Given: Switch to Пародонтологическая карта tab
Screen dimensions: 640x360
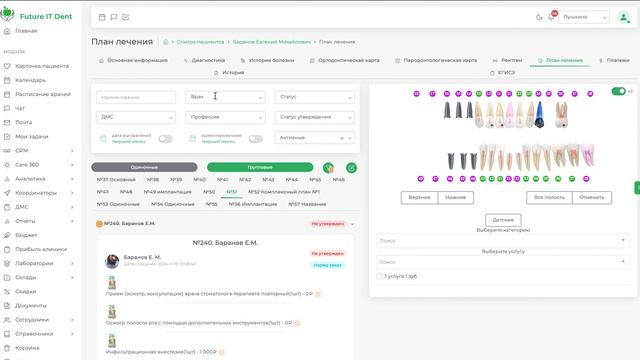Looking at the screenshot, I should point(436,60).
